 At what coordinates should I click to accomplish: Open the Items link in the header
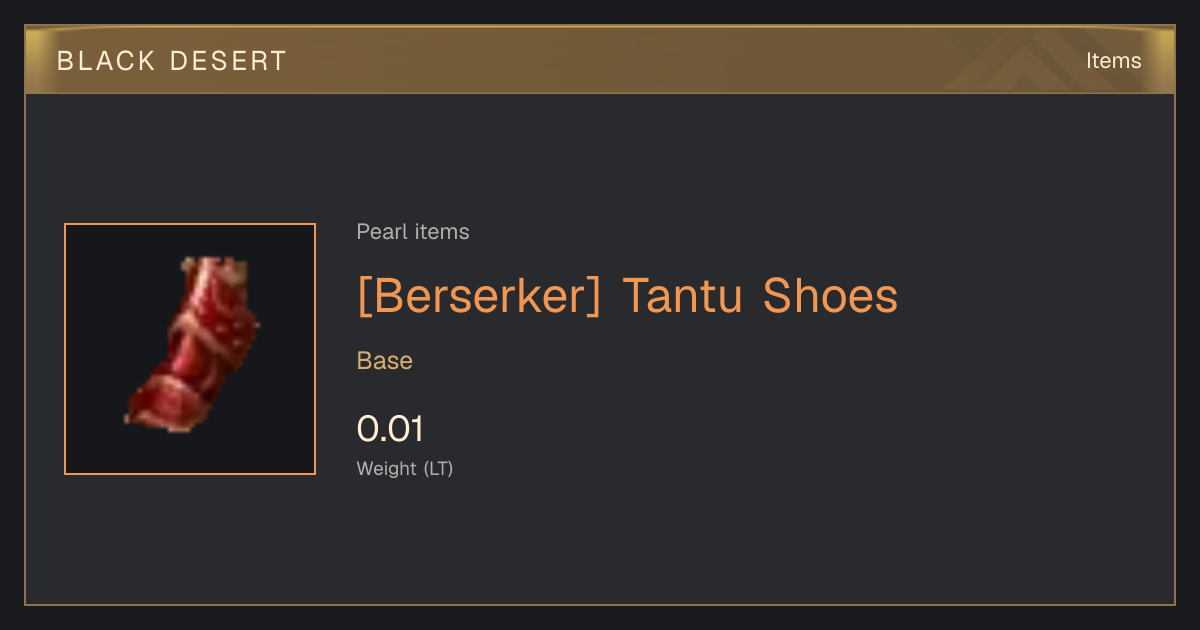(x=1113, y=61)
